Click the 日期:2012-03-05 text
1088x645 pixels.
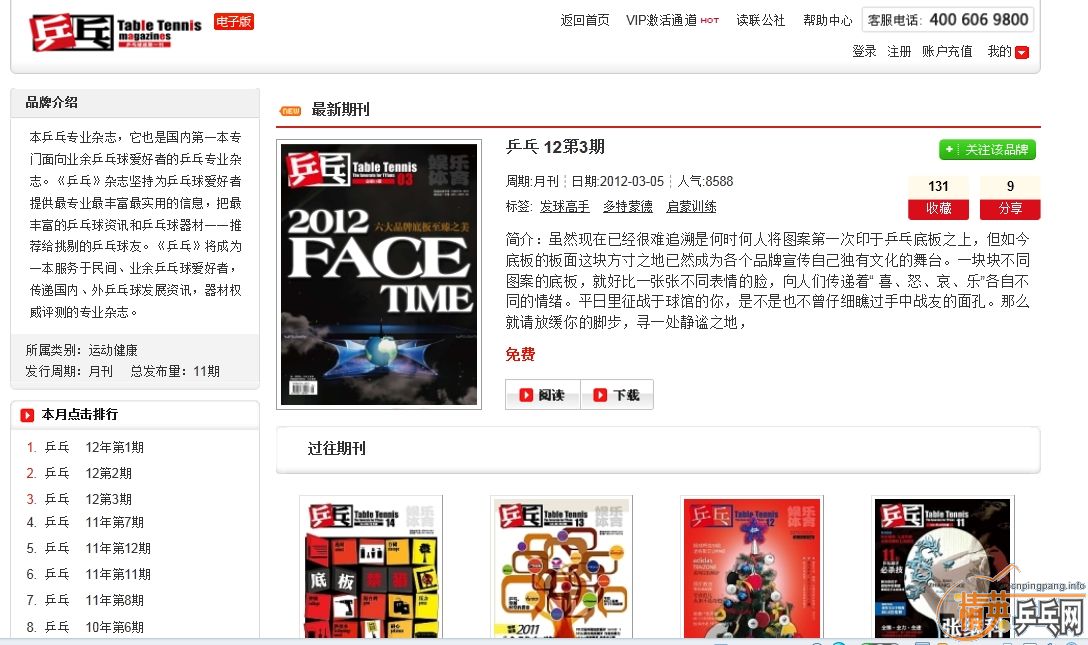618,182
